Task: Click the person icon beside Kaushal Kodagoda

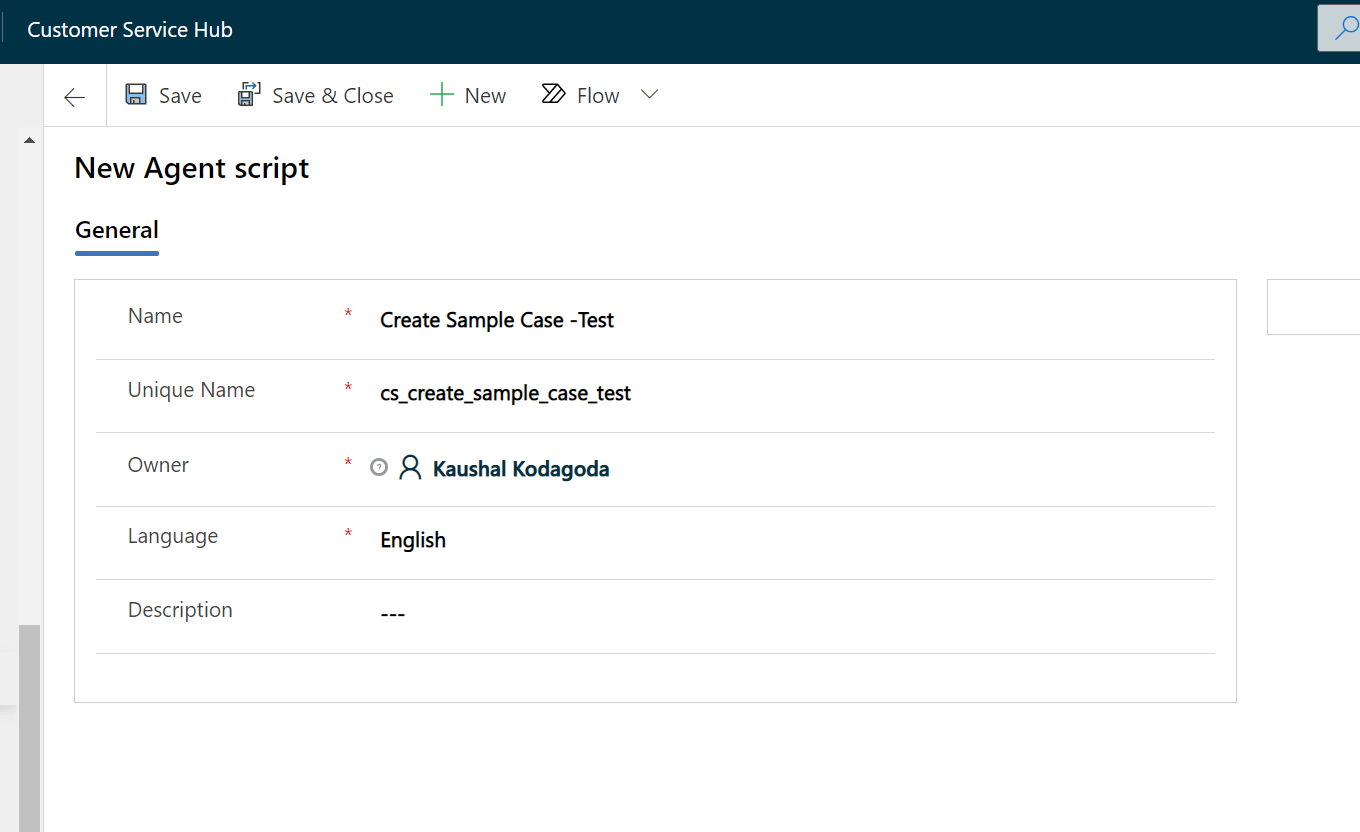Action: [x=410, y=468]
